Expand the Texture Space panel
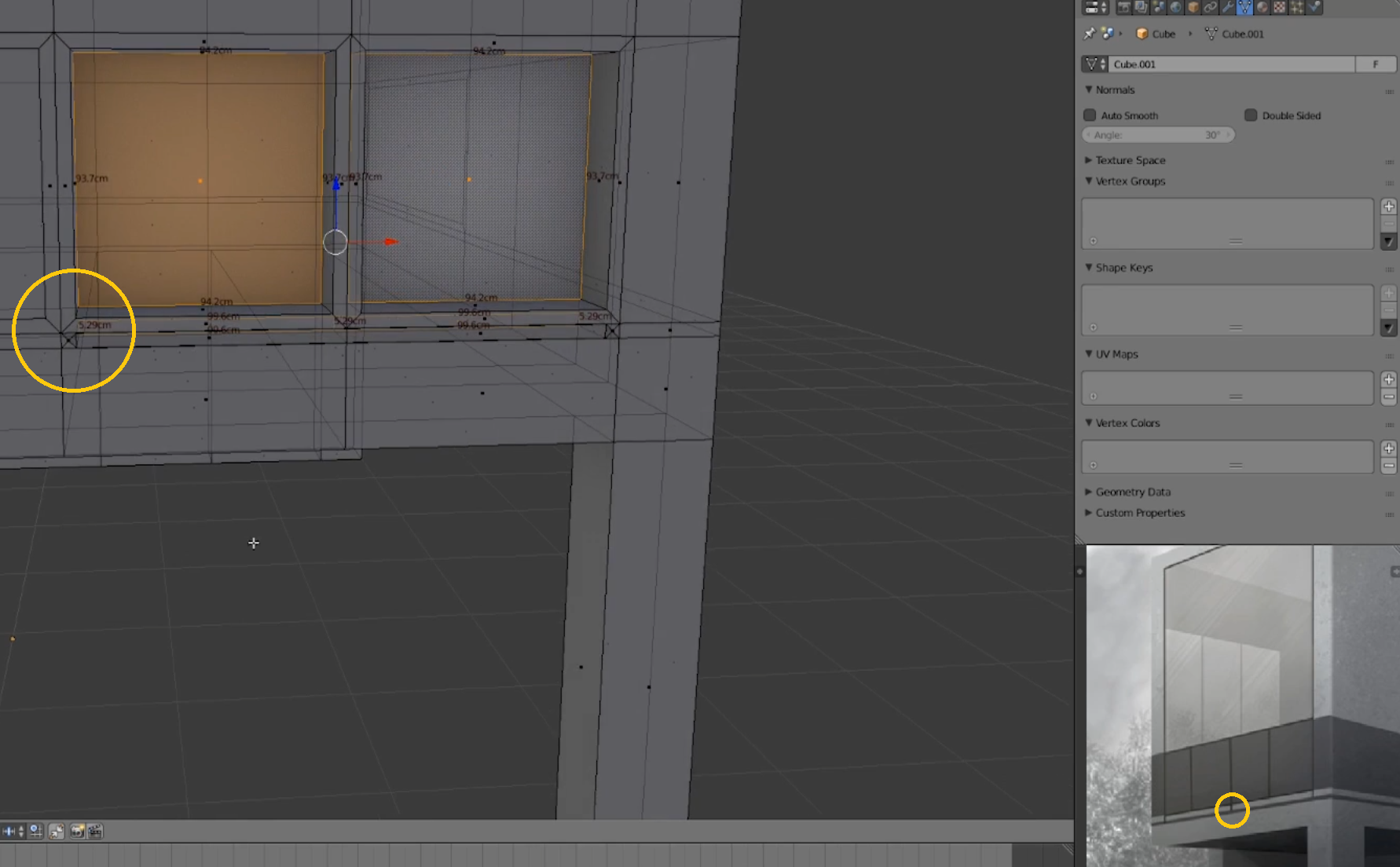This screenshot has width=1400, height=867. pos(1129,160)
